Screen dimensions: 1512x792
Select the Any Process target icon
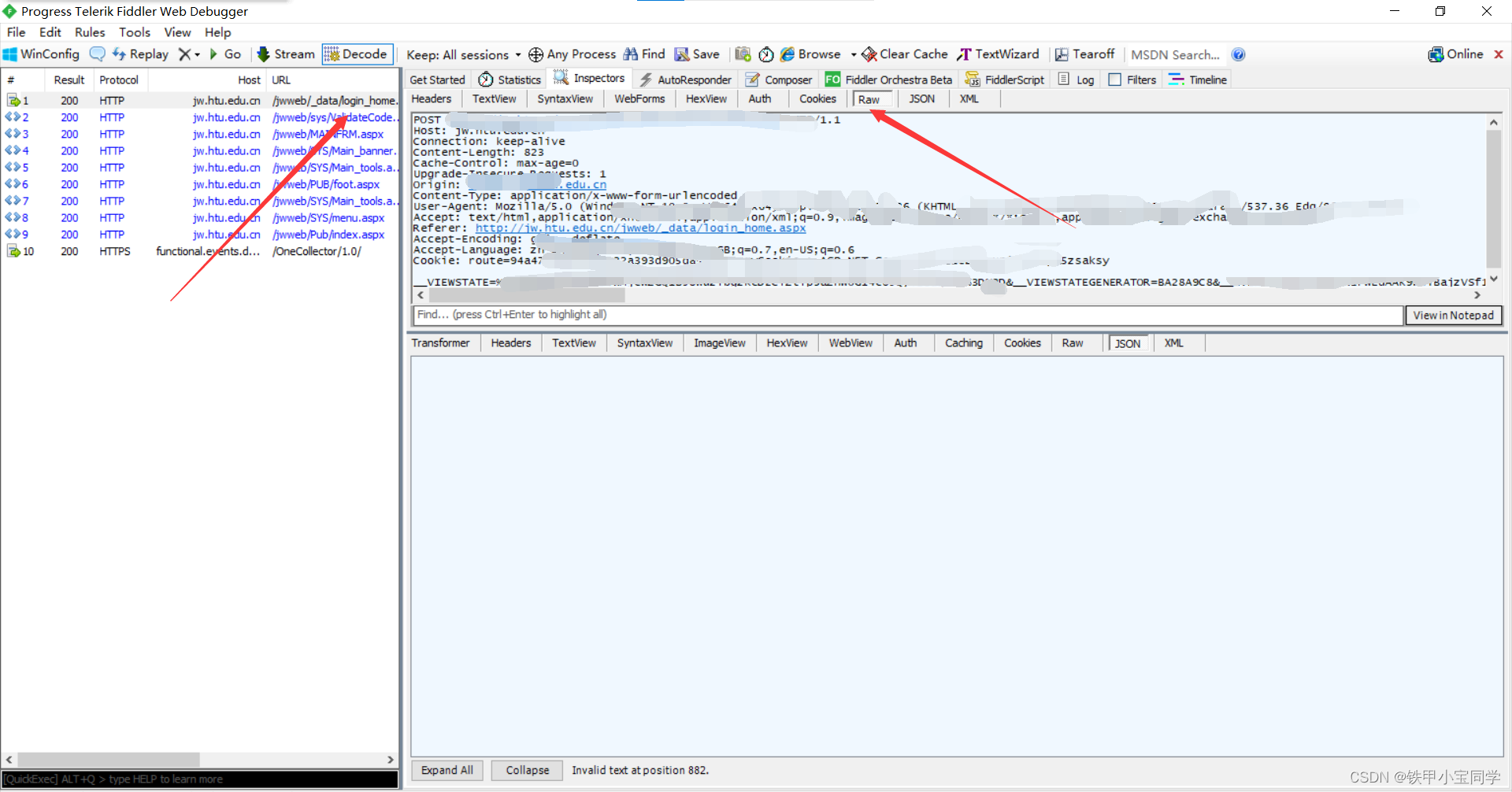(x=535, y=54)
